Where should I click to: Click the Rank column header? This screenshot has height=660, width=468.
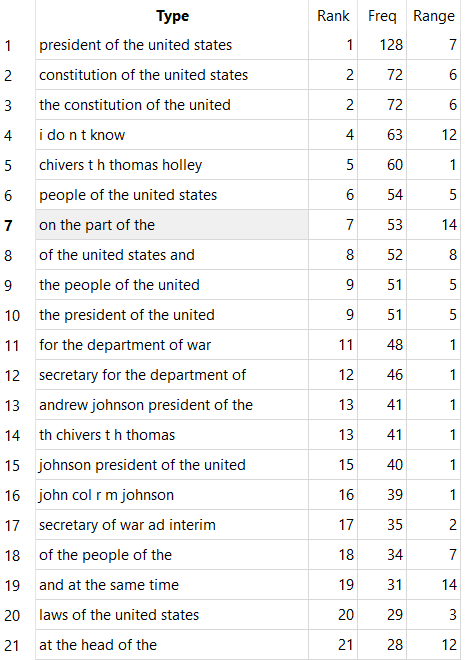pos(333,16)
